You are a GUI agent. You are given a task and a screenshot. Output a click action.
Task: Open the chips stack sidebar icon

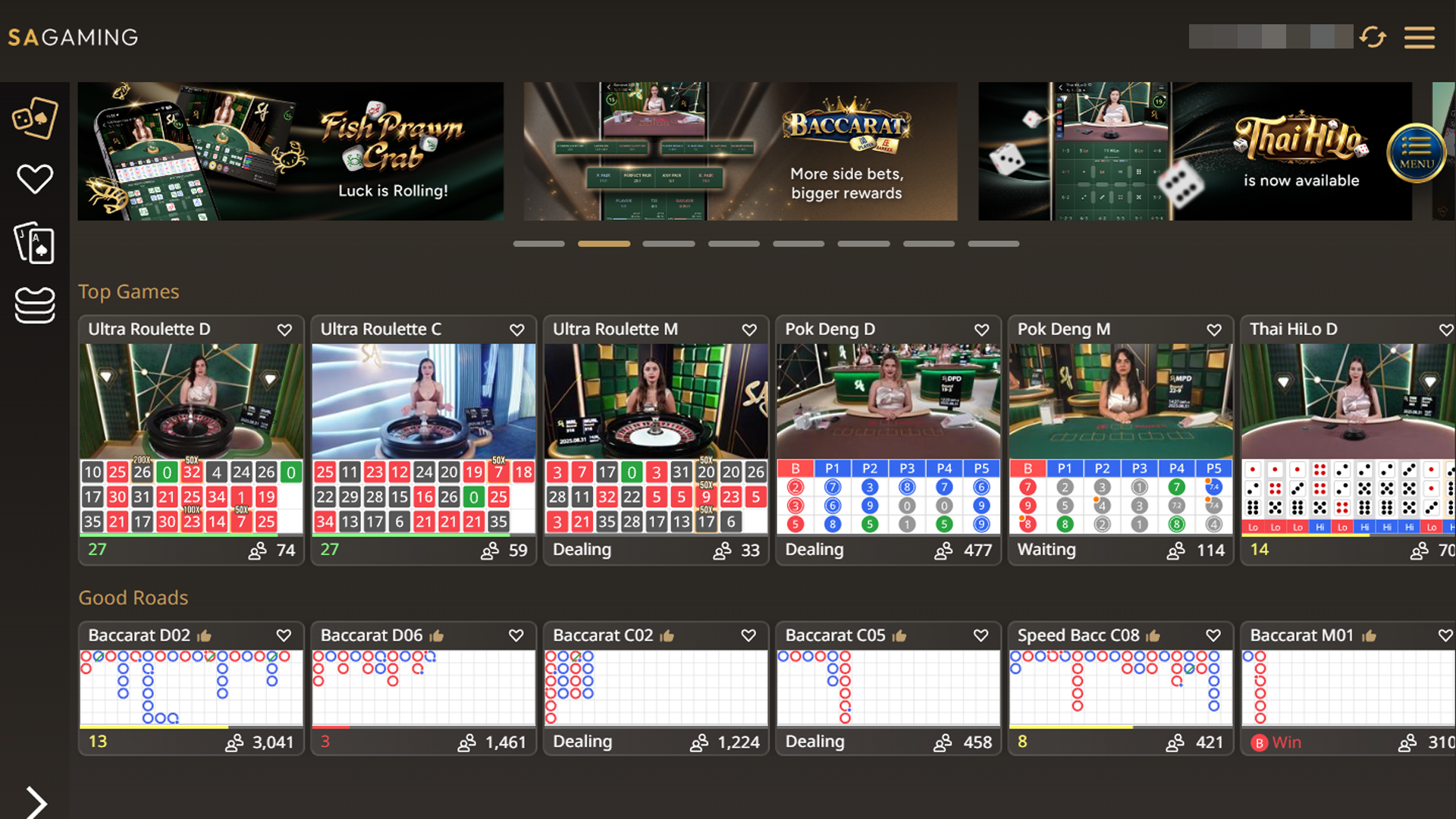(x=34, y=305)
